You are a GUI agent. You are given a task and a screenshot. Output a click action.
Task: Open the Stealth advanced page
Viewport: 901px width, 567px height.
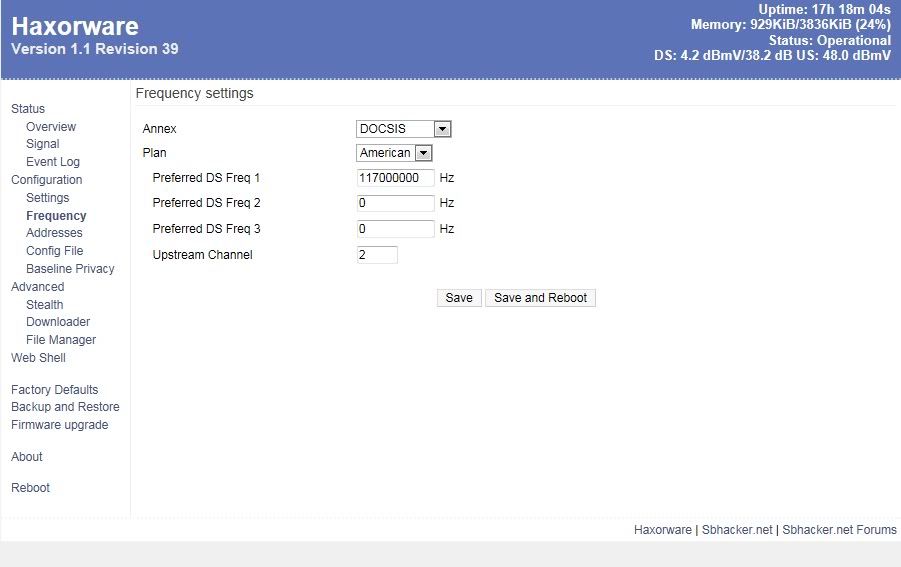click(44, 305)
